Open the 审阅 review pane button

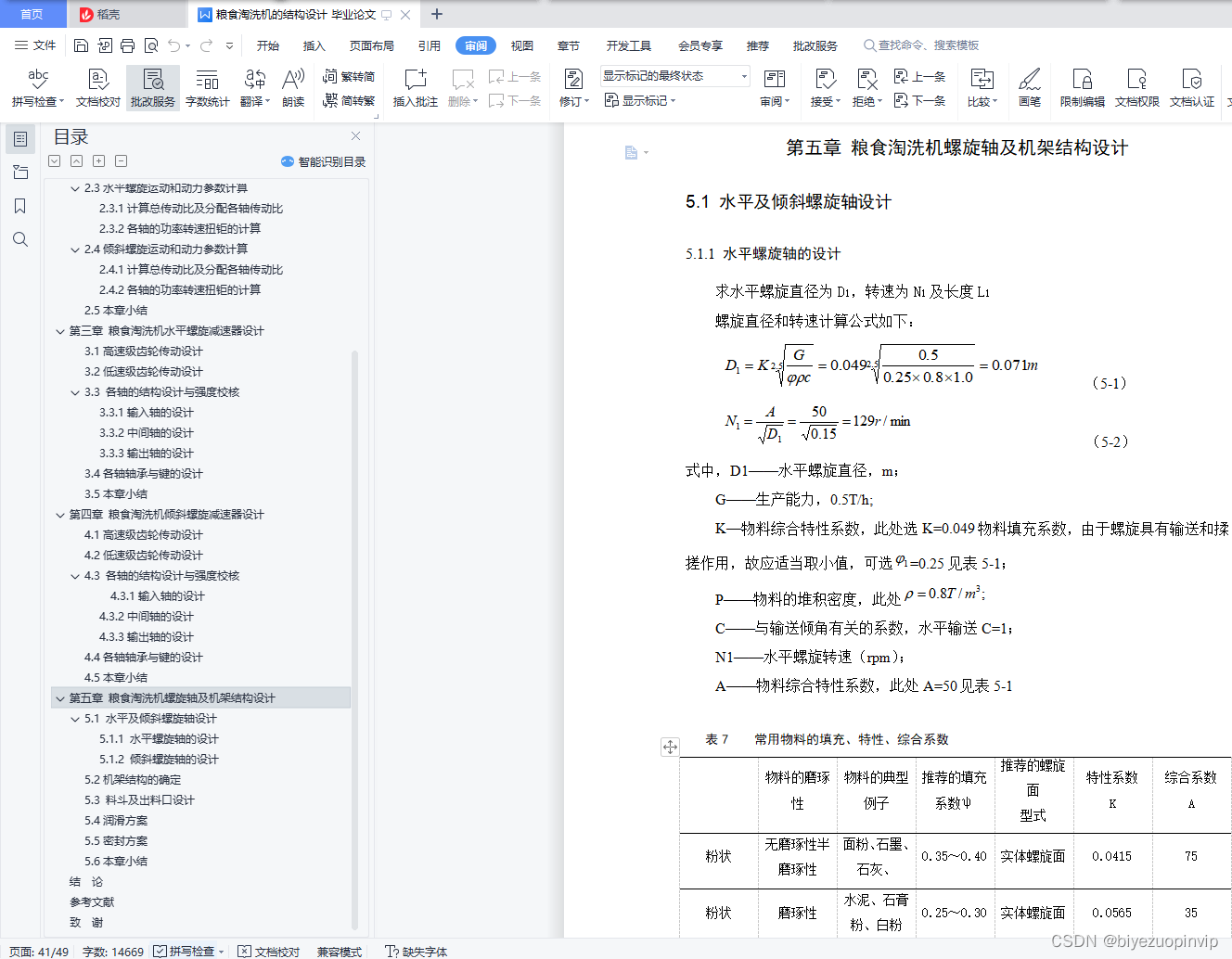click(775, 88)
